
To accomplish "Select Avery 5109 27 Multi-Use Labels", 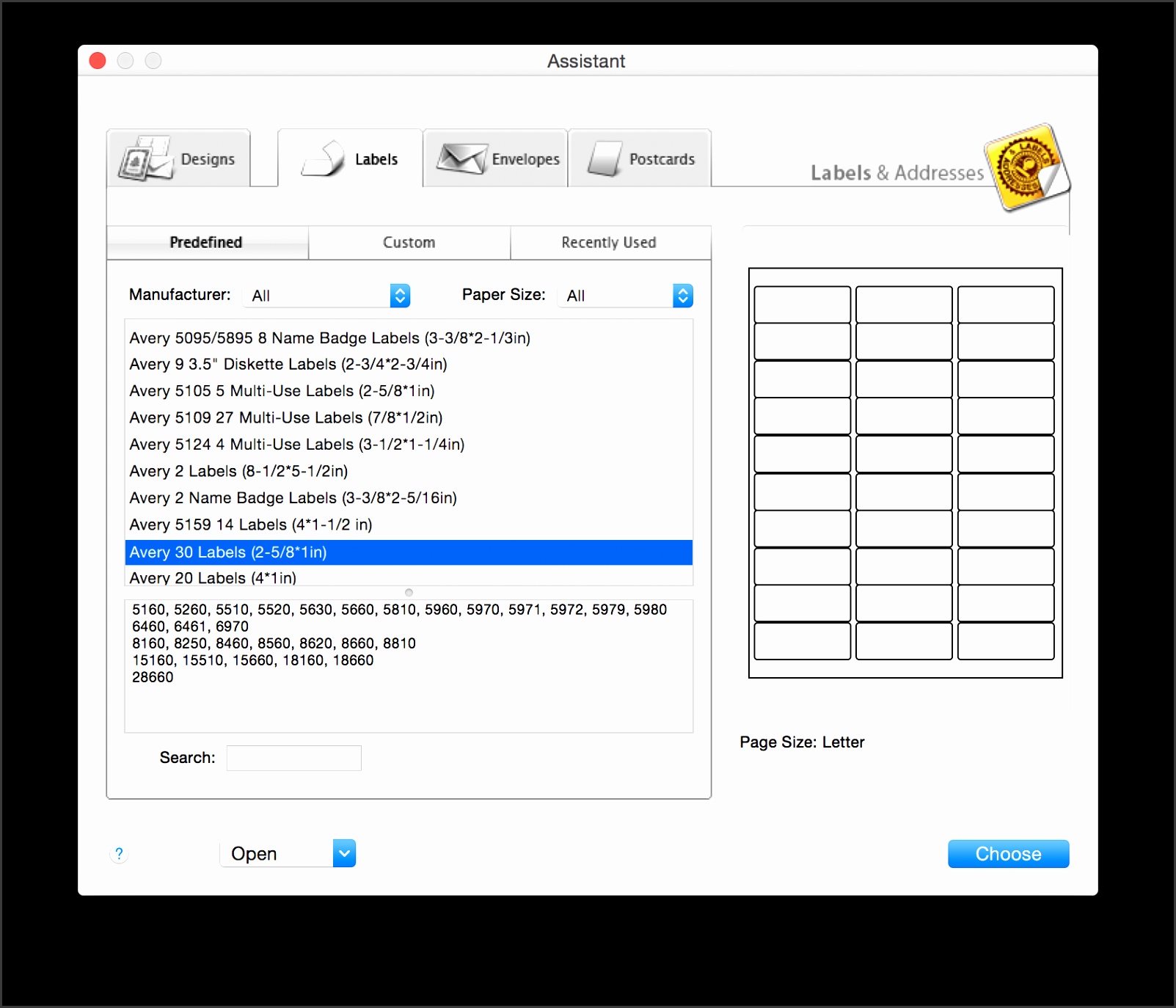I will (x=409, y=417).
